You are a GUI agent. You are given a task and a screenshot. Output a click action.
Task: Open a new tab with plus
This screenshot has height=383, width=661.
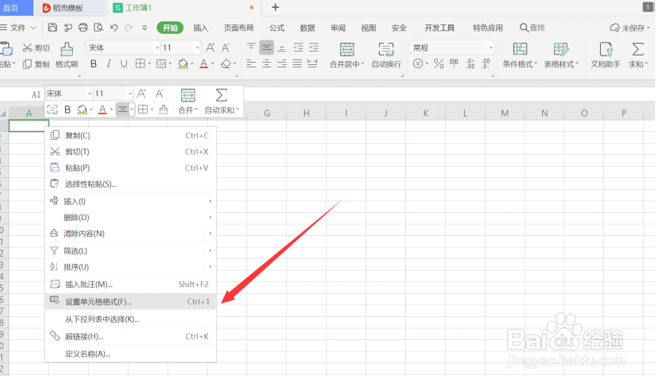tap(275, 8)
